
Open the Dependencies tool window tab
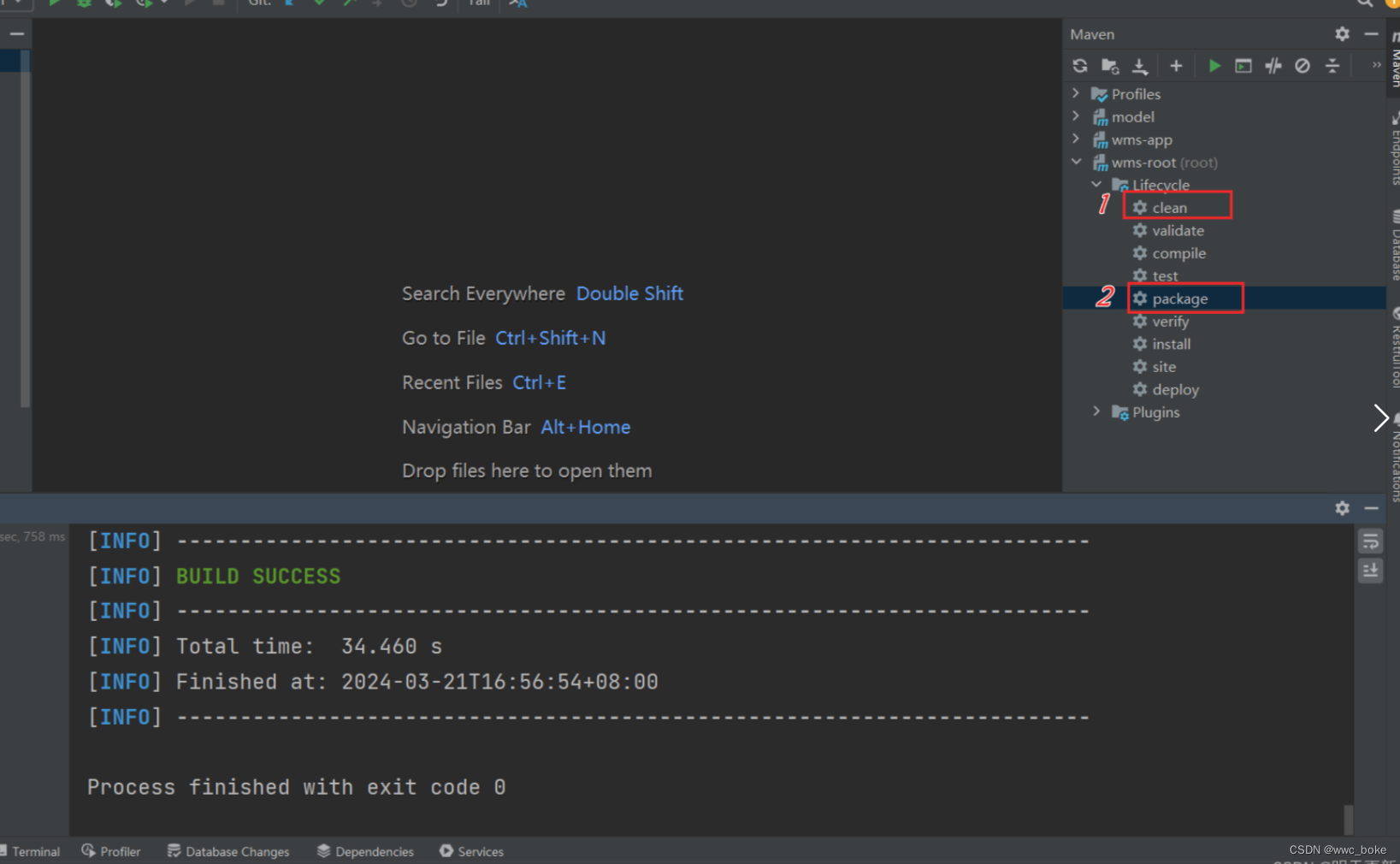365,851
